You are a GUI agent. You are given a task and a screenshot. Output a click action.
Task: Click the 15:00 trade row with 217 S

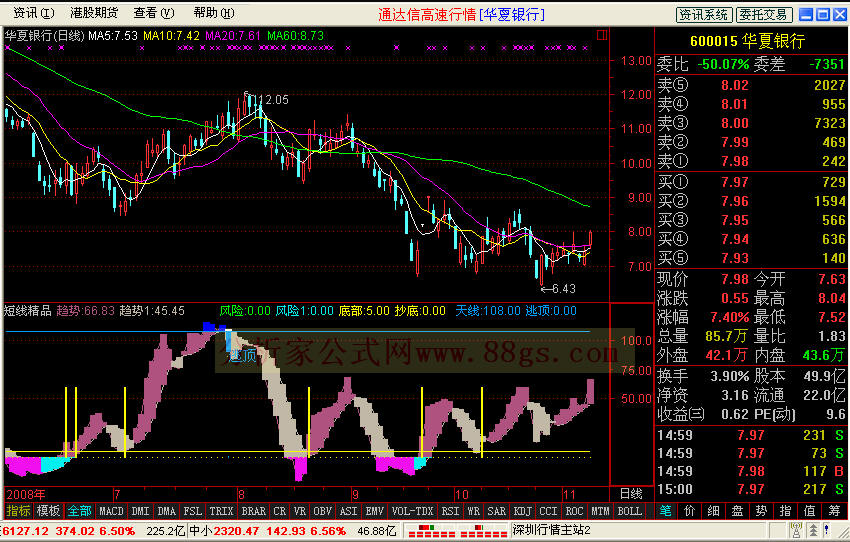751,489
